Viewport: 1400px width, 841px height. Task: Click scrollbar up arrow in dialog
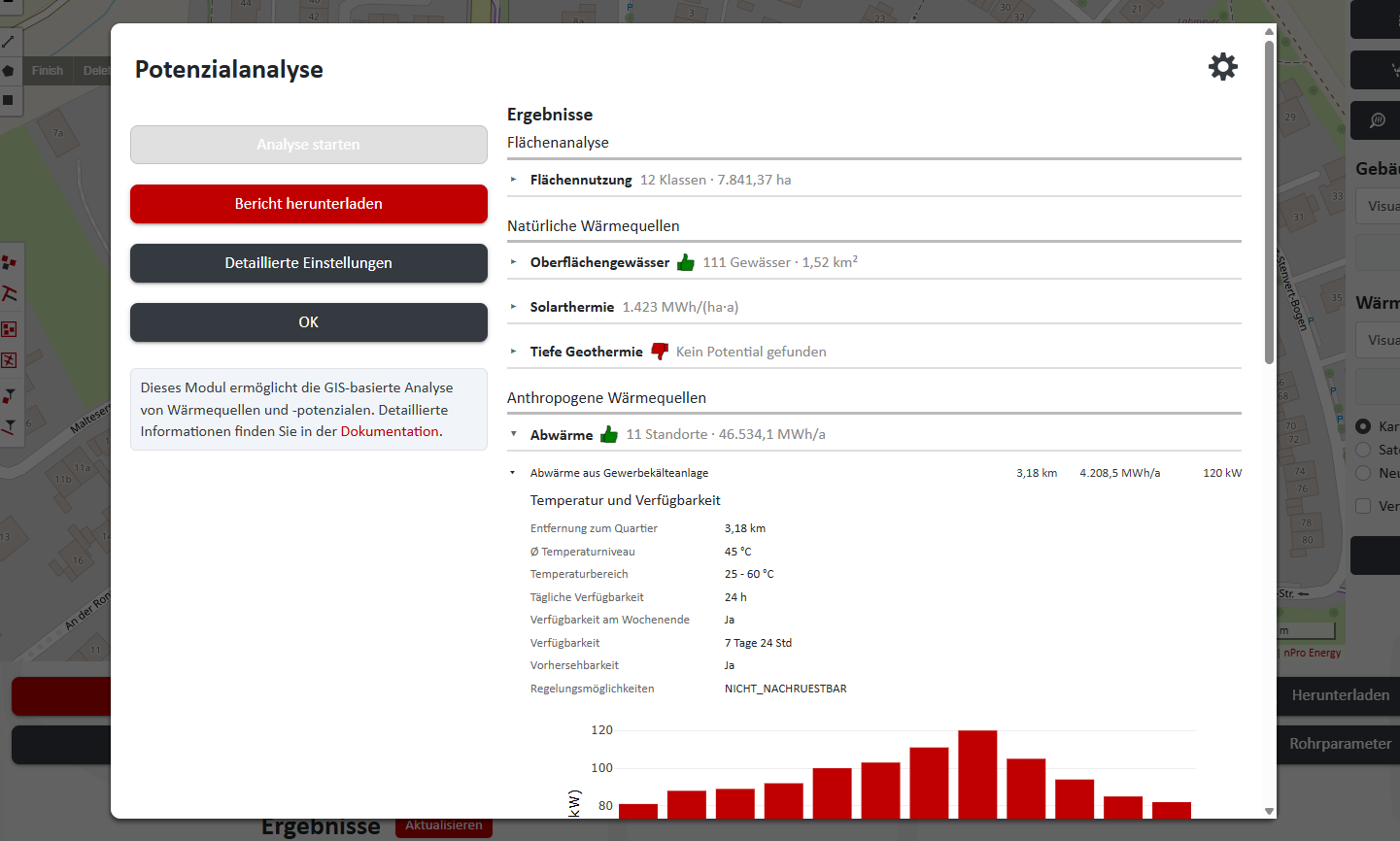1269,31
